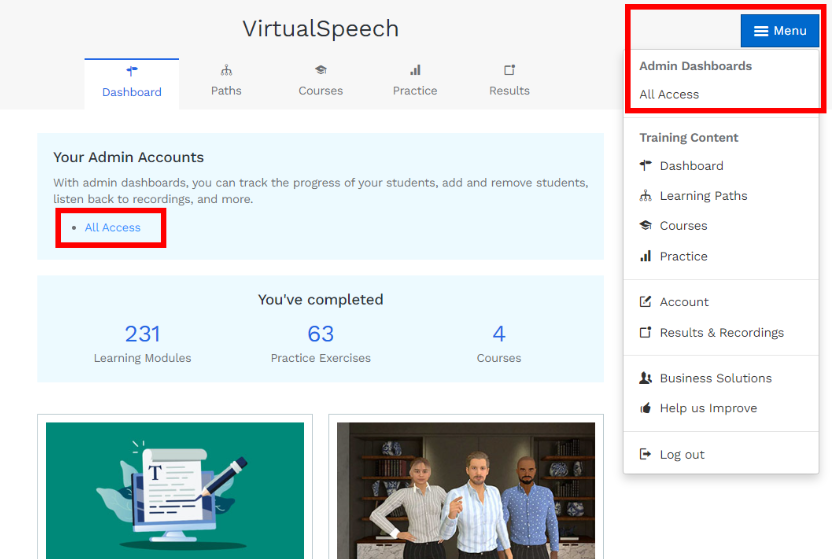Open the three avatars course thumbnail

click(x=466, y=491)
